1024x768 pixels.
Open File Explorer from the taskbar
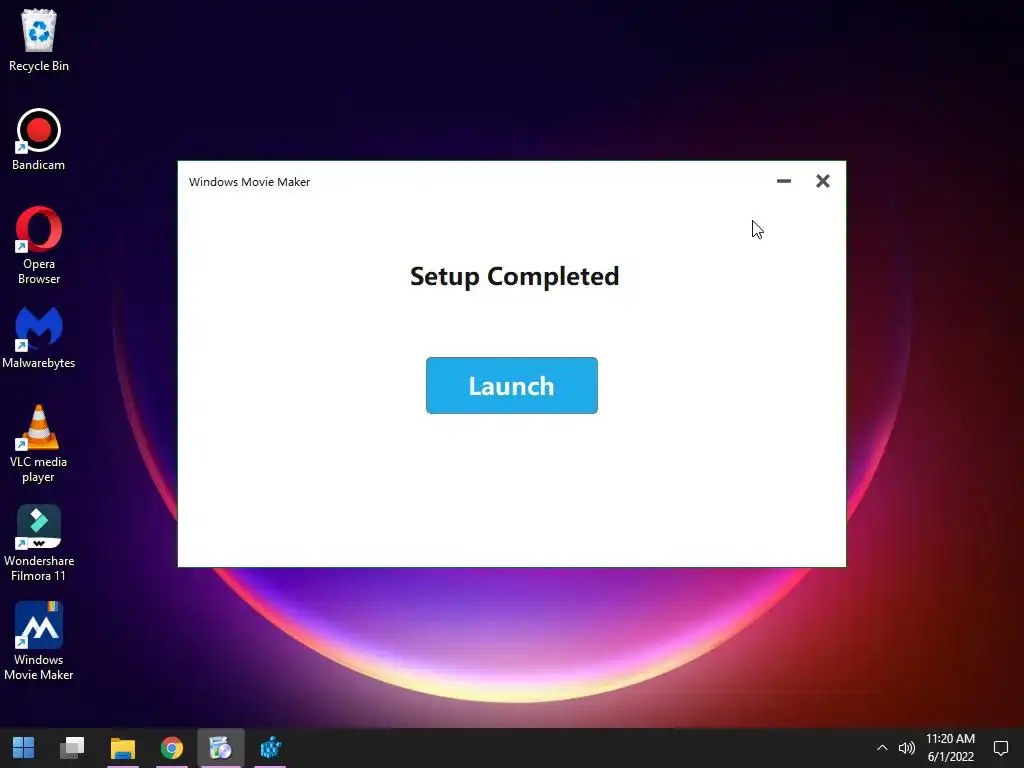pyautogui.click(x=123, y=748)
